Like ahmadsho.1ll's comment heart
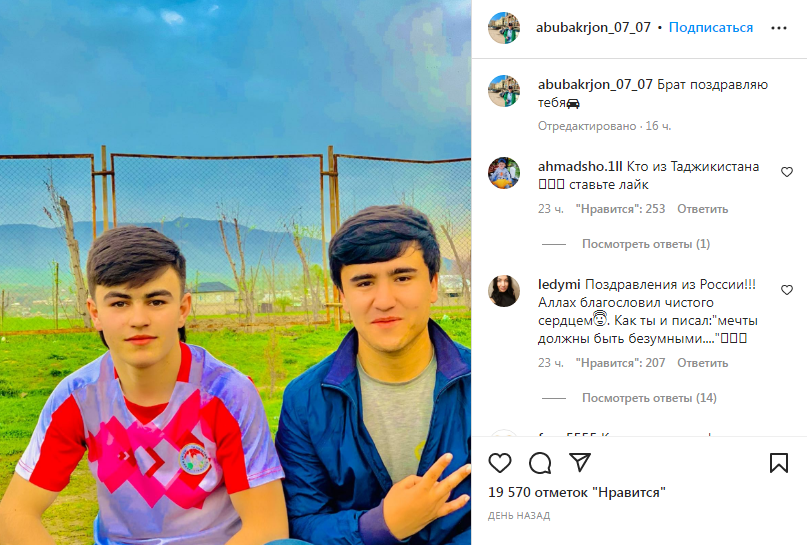The image size is (807, 545). pos(786,172)
